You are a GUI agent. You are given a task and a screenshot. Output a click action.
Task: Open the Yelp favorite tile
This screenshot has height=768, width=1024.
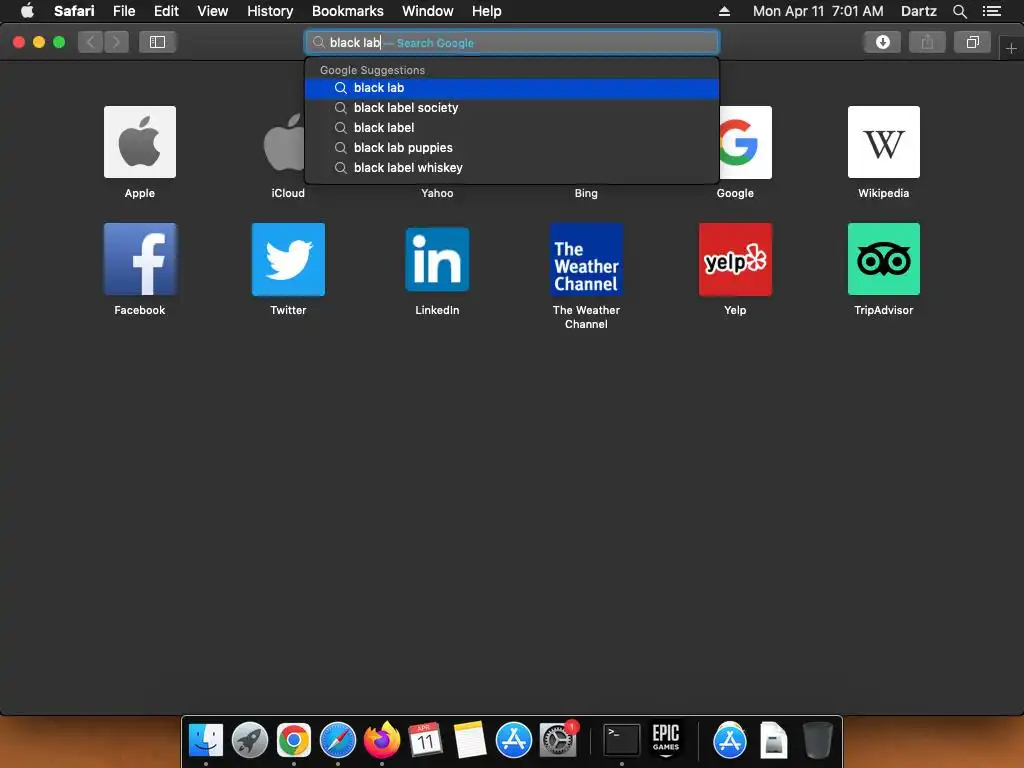[735, 259]
